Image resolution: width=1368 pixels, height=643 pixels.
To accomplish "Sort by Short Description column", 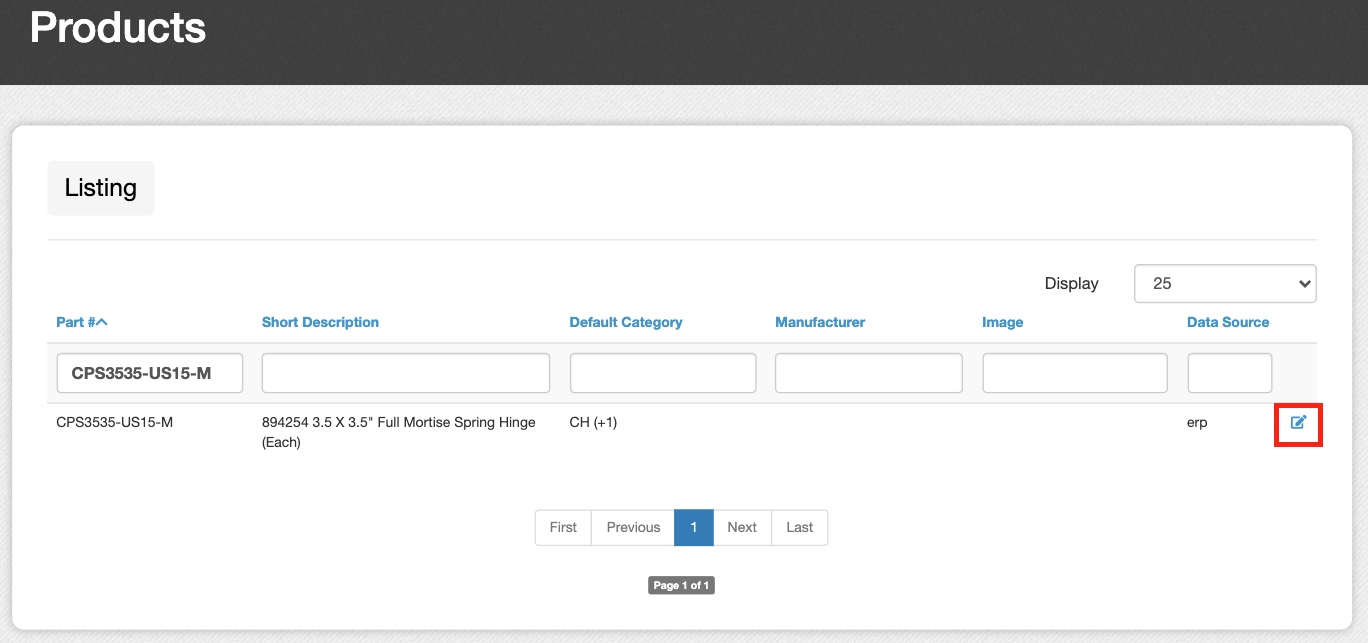I will 320,322.
